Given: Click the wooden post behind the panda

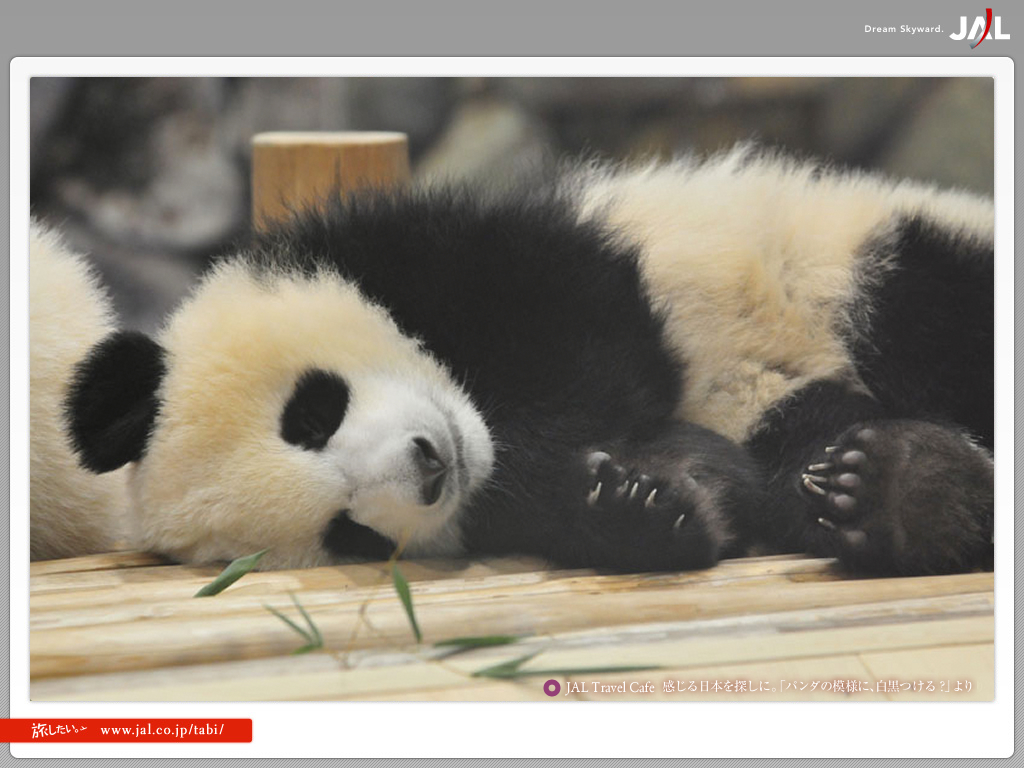Looking at the screenshot, I should click(x=329, y=172).
